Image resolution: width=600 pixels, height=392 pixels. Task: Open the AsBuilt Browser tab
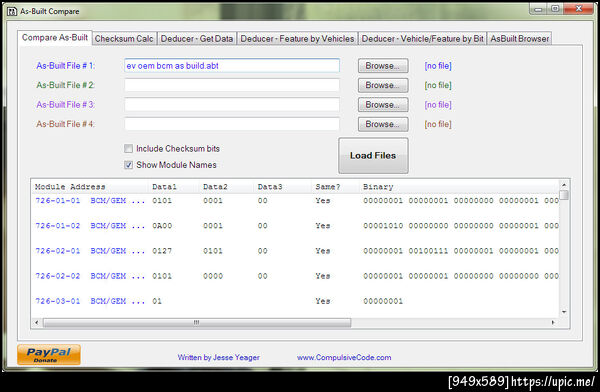[x=519, y=39]
